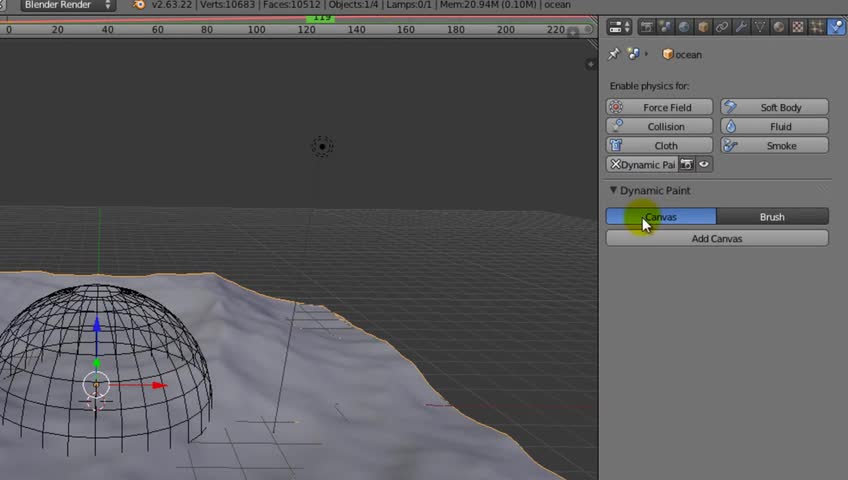
Task: Click the 3D viewport corner split widget
Action: coord(593,43)
